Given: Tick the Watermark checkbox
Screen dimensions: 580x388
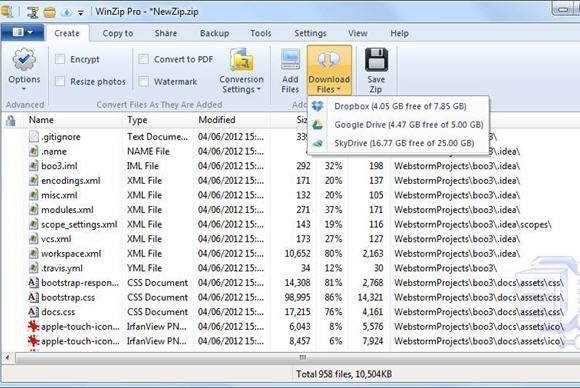Looking at the screenshot, I should [x=144, y=81].
